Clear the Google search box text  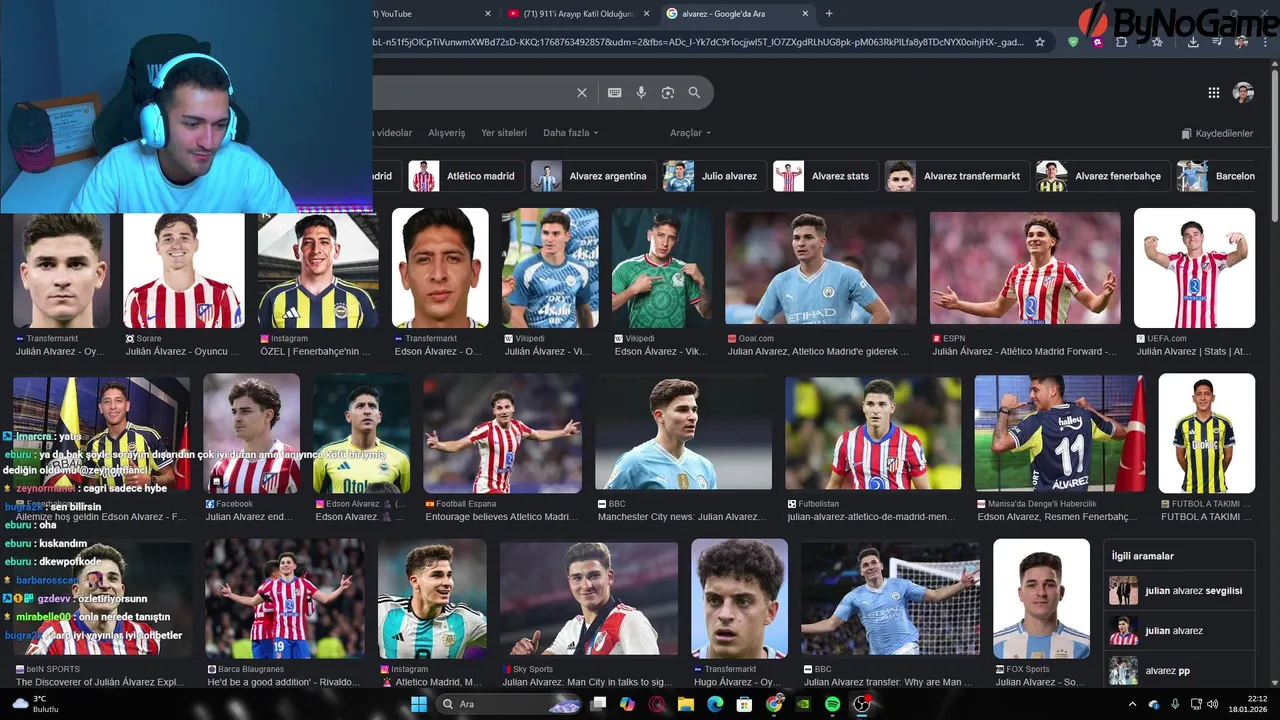(x=582, y=93)
